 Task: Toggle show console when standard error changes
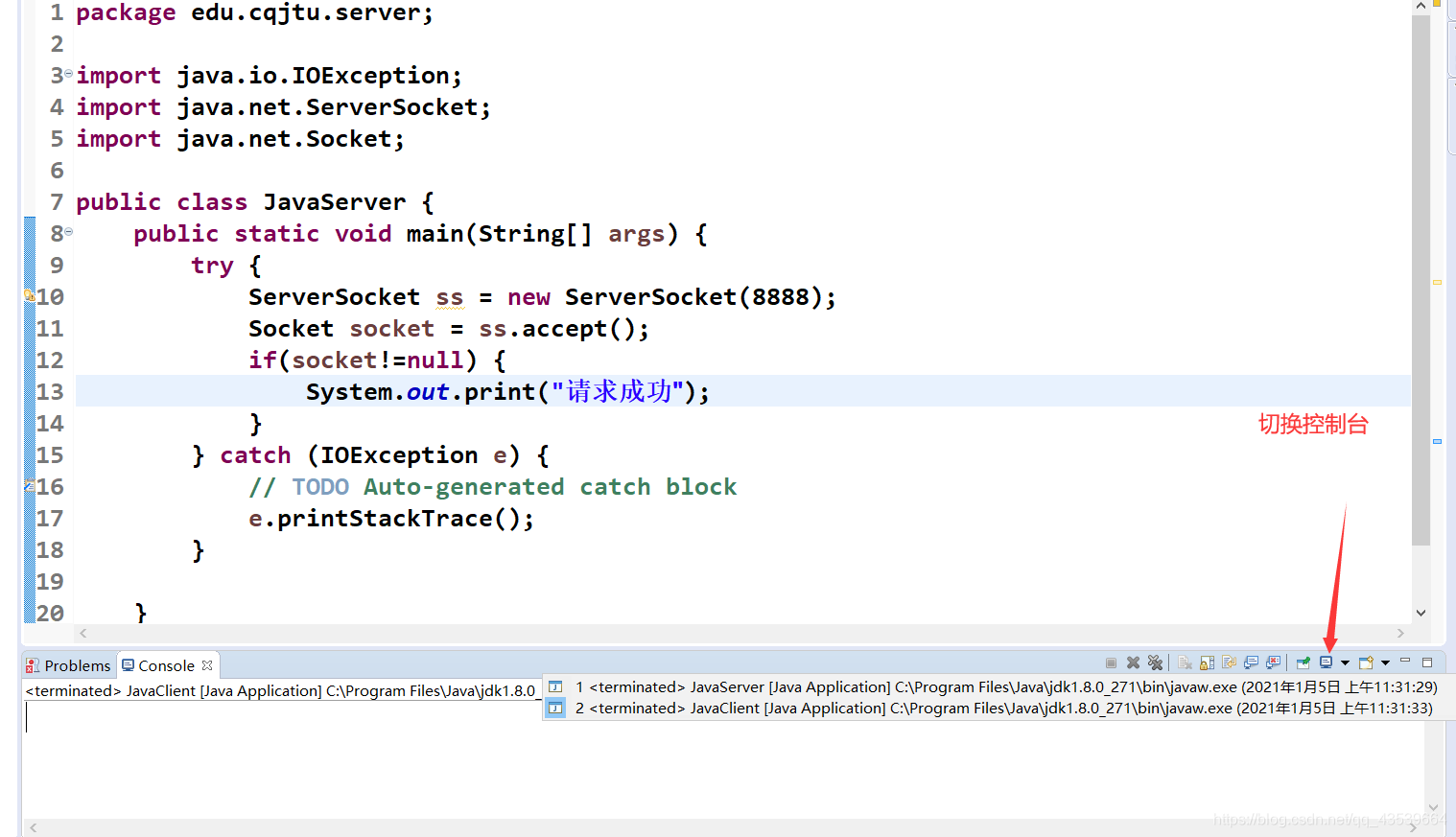tap(1273, 663)
